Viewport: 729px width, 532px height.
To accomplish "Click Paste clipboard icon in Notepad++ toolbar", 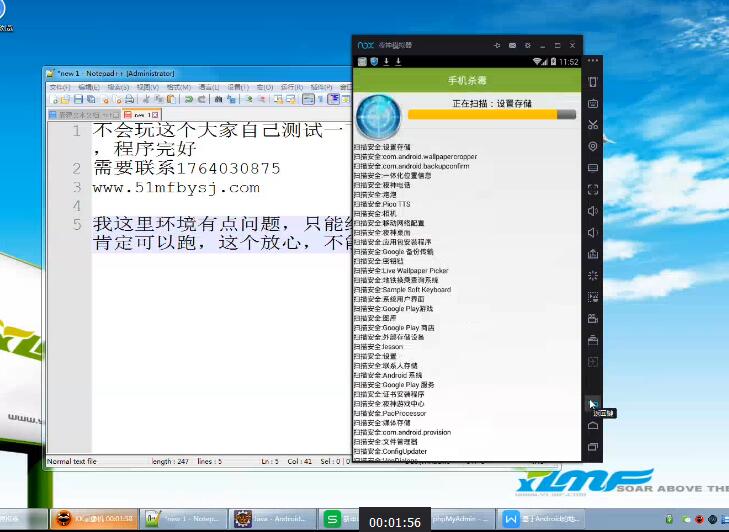I will pos(171,99).
